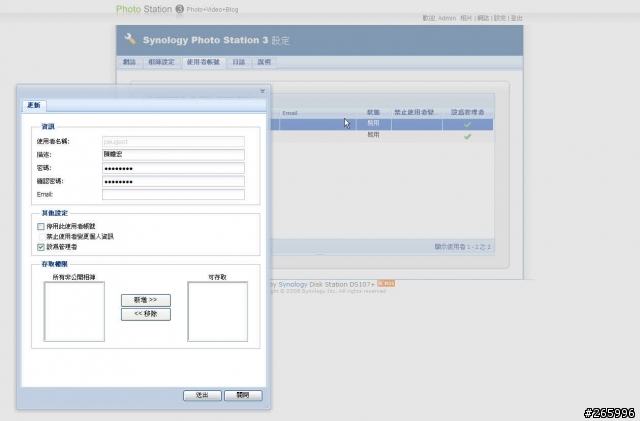Click the 登出 logout link
This screenshot has height=421, width=640.
click(517, 18)
